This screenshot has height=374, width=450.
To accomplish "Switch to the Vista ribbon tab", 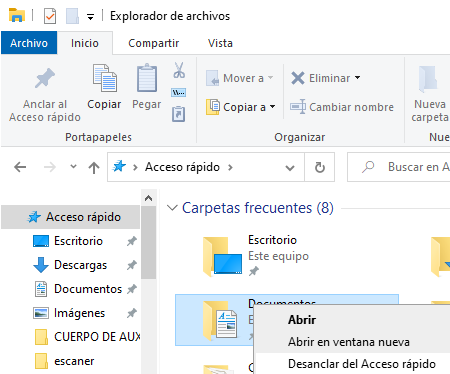I will [220, 43].
